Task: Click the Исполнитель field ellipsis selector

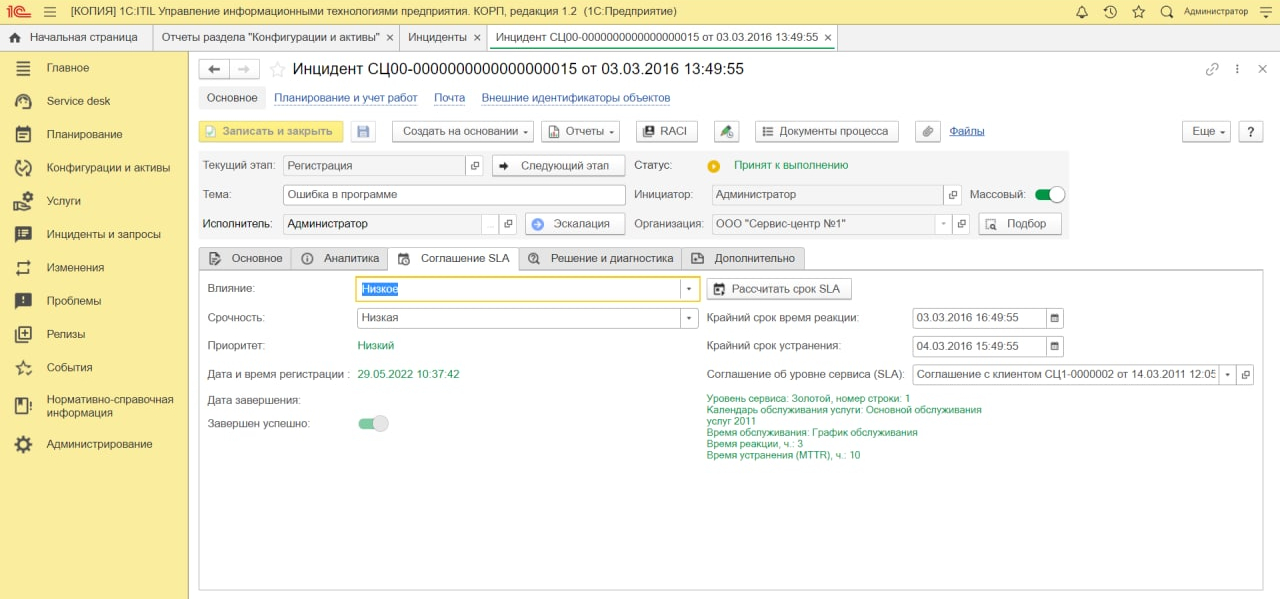Action: click(x=490, y=224)
